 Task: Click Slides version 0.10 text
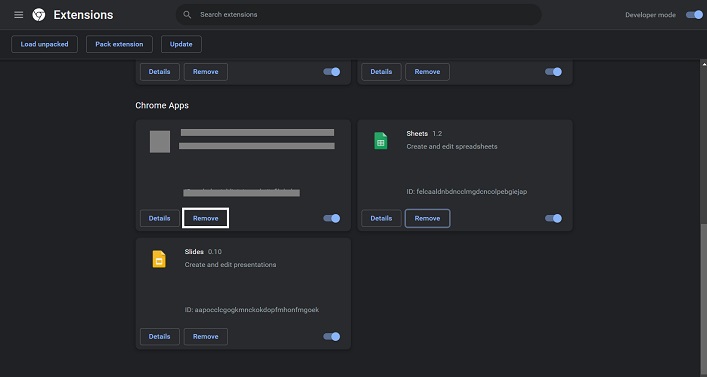click(x=215, y=252)
